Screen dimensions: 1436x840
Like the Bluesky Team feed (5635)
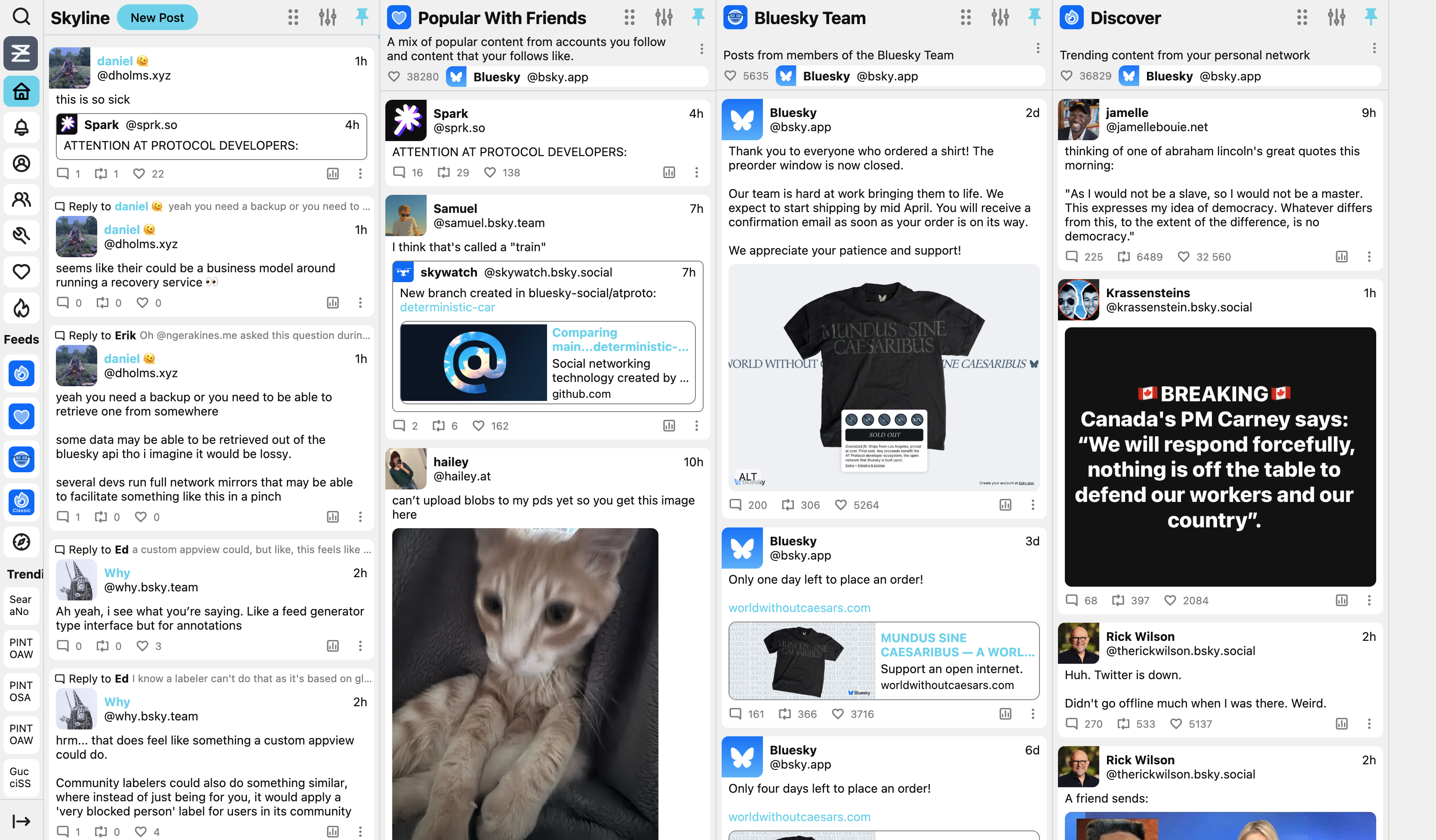730,76
